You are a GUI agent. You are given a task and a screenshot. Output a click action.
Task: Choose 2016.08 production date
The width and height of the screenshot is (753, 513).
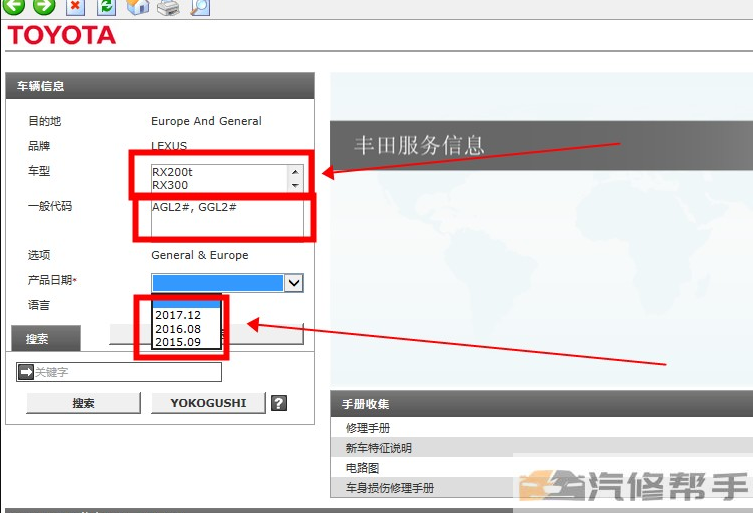pos(186,329)
